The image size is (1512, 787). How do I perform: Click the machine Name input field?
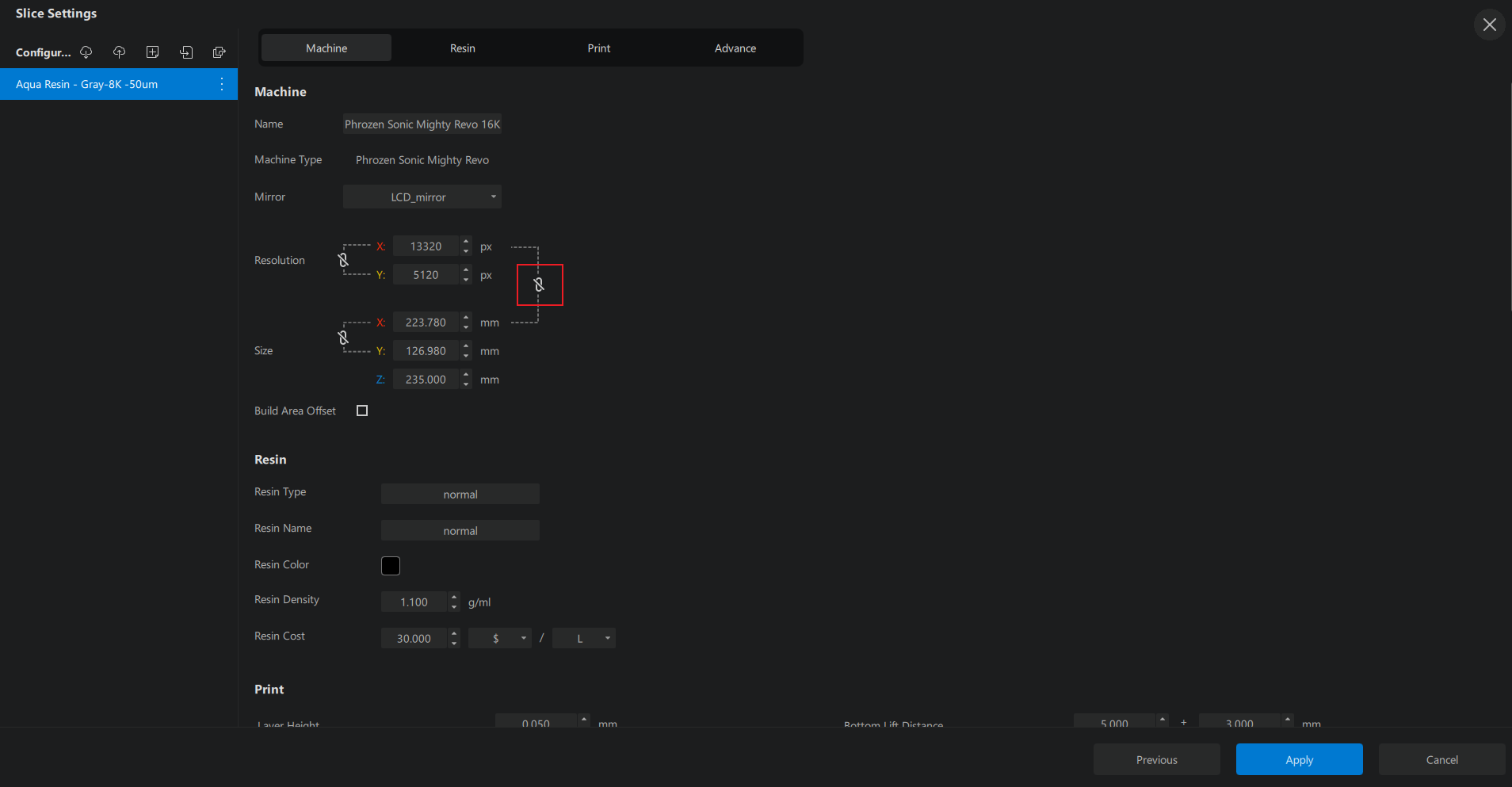coord(422,124)
